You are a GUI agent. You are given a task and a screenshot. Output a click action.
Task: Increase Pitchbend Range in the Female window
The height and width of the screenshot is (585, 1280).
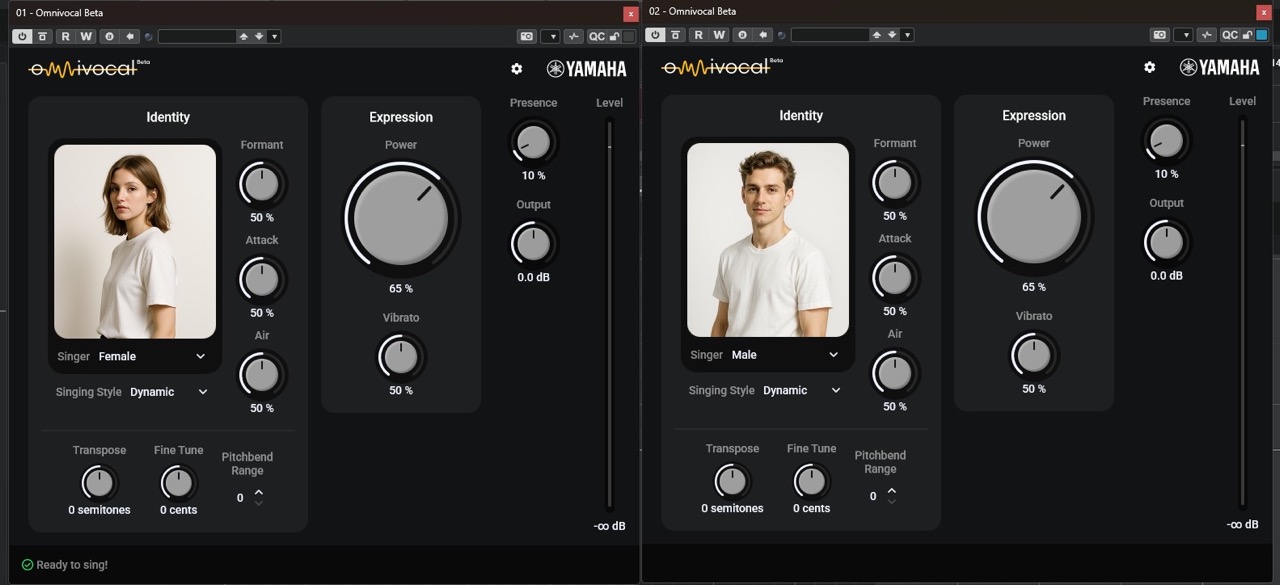tap(259, 492)
